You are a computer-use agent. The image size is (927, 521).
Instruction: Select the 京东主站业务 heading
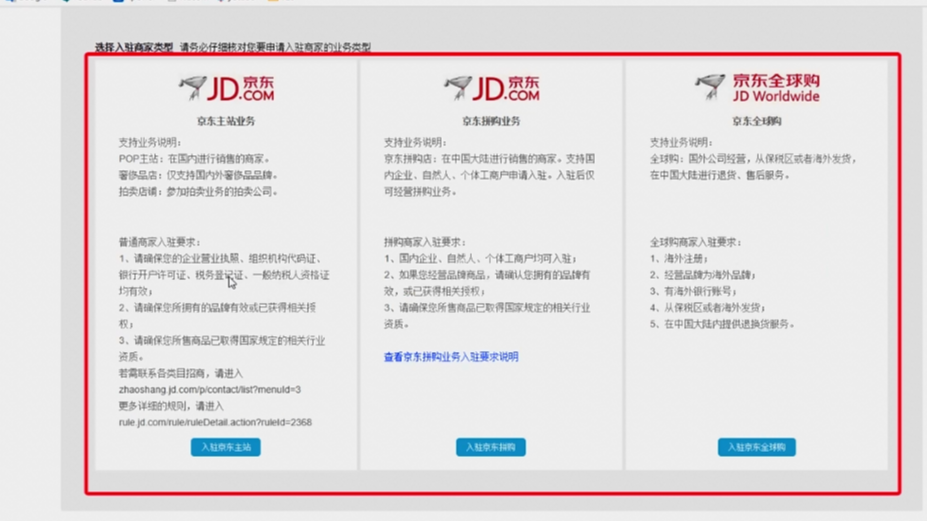point(226,121)
